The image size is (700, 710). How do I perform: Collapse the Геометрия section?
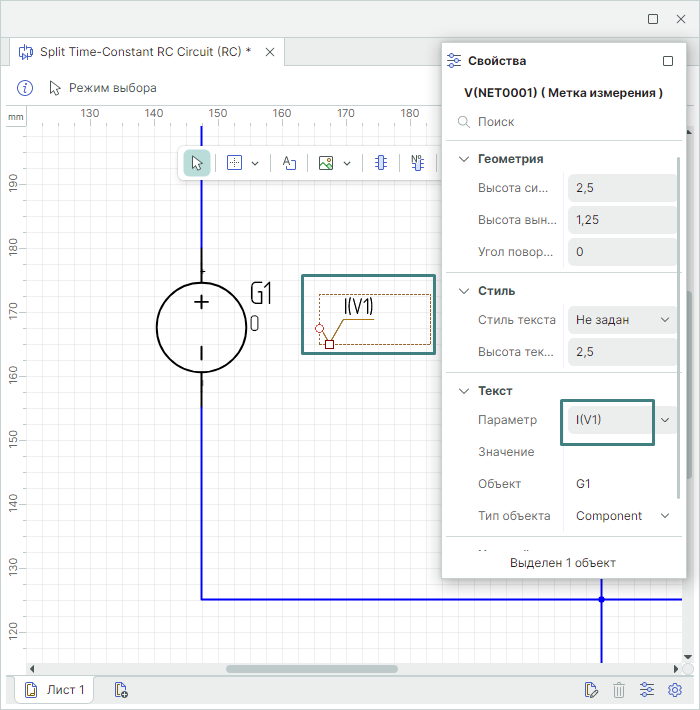[463, 158]
